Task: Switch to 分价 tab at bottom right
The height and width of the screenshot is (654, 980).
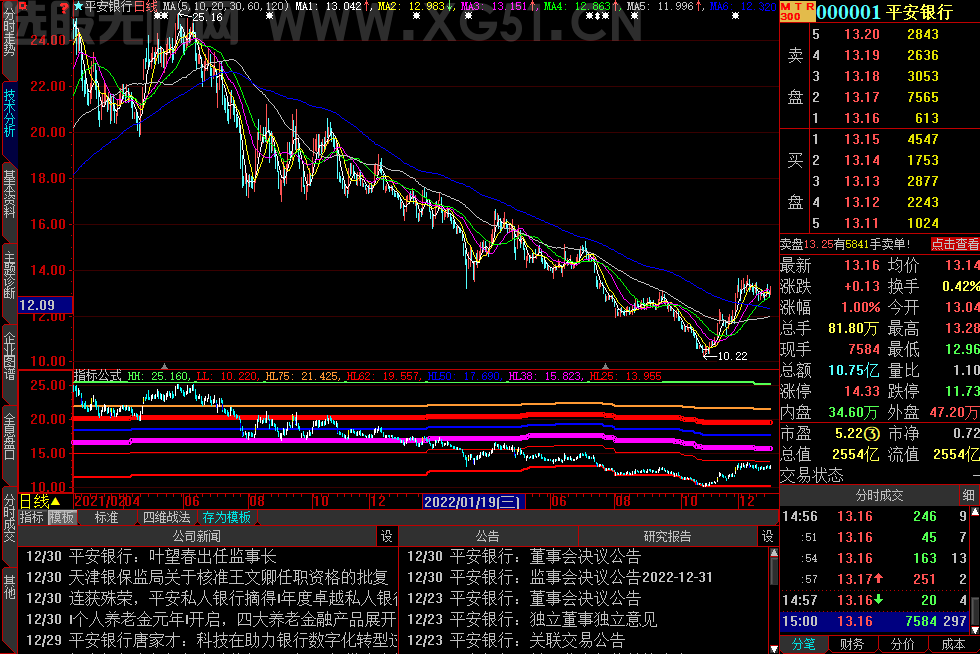Action: 902,644
